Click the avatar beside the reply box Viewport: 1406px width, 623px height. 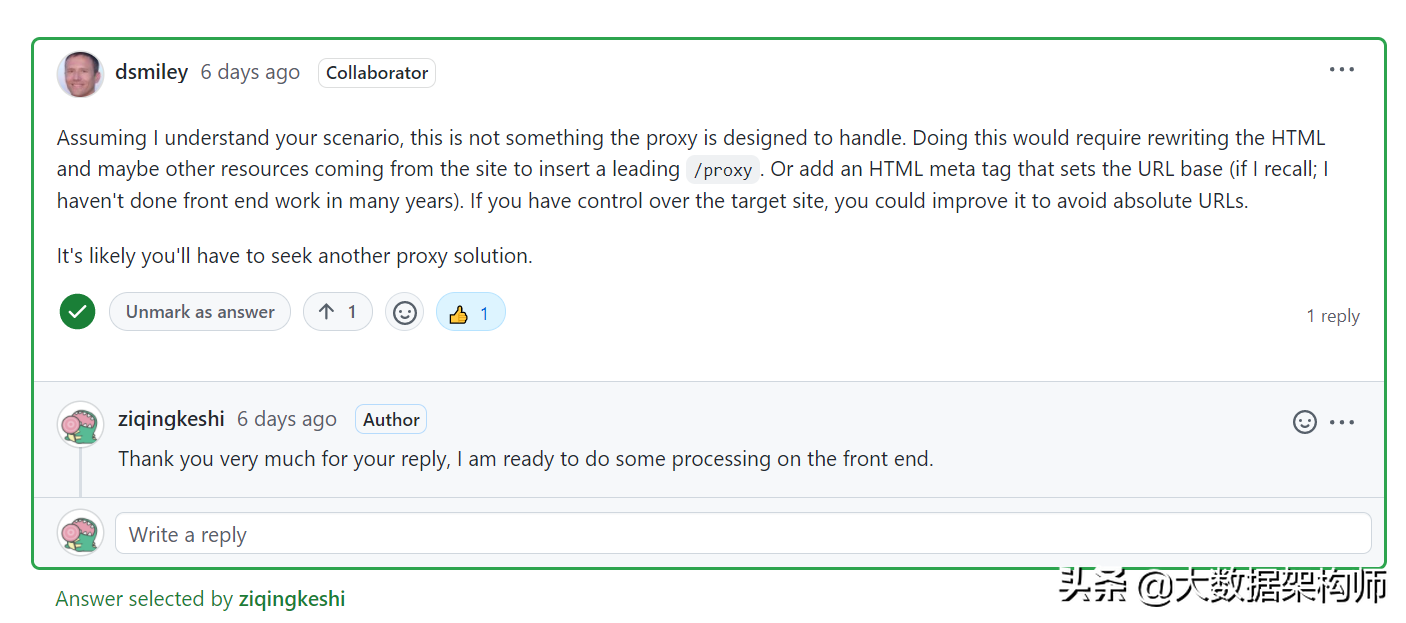[x=81, y=533]
